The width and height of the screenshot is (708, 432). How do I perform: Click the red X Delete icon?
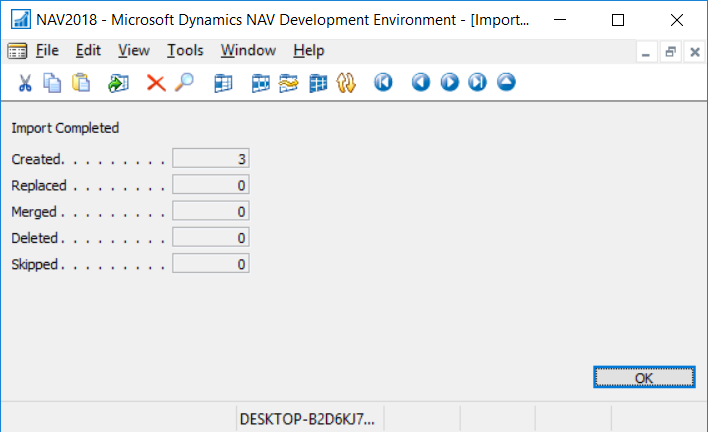[x=156, y=84]
